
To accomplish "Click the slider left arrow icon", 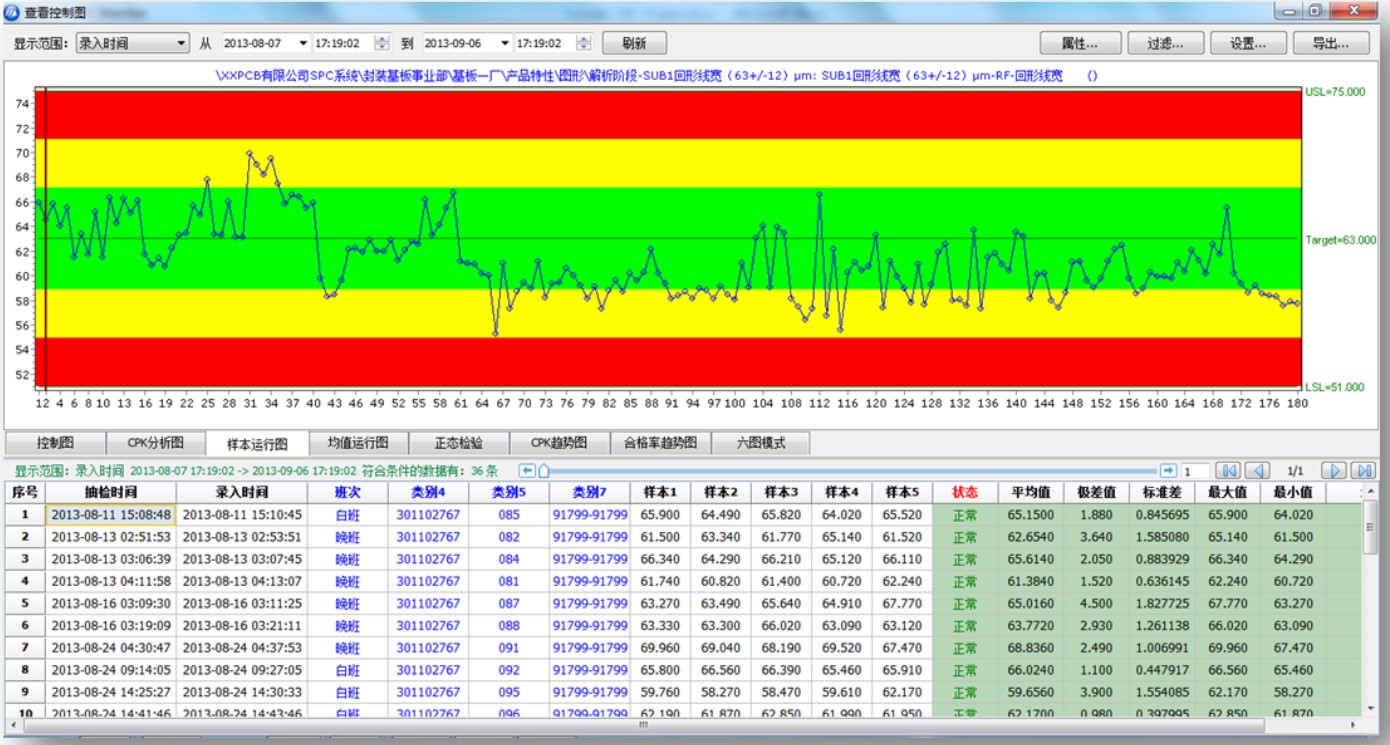I will coord(527,470).
